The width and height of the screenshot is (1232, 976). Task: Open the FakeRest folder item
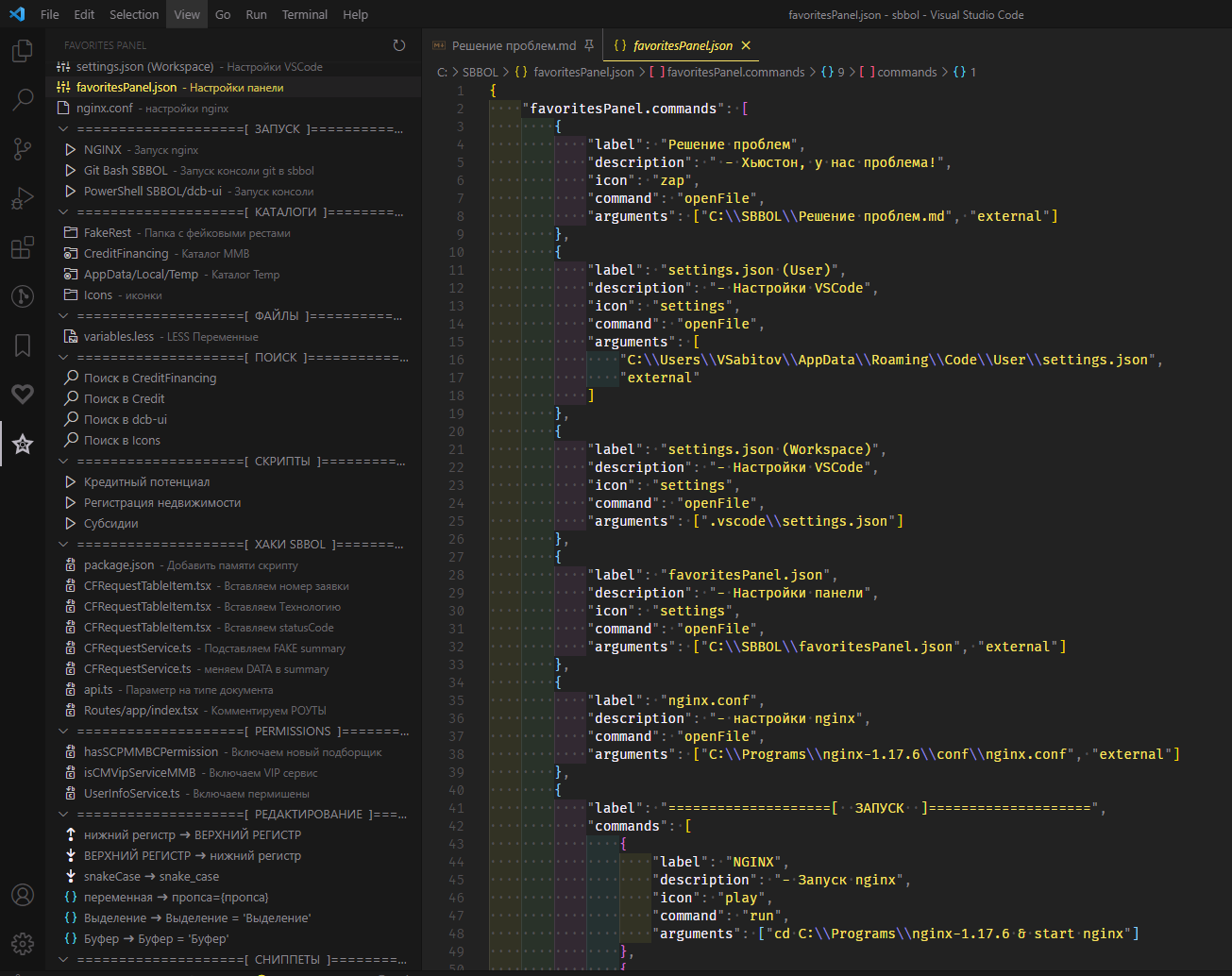(x=233, y=232)
